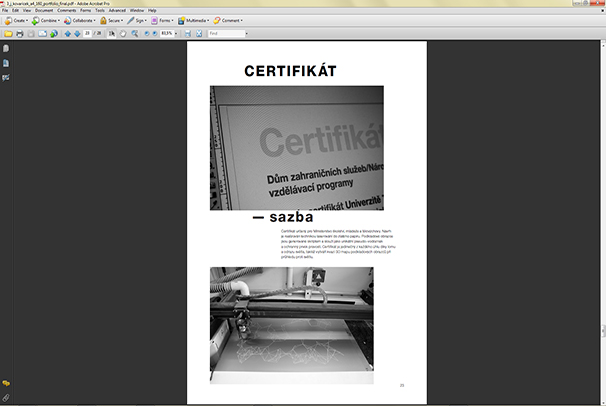606x406 pixels.
Task: Click the Secure button
Action: pos(110,19)
